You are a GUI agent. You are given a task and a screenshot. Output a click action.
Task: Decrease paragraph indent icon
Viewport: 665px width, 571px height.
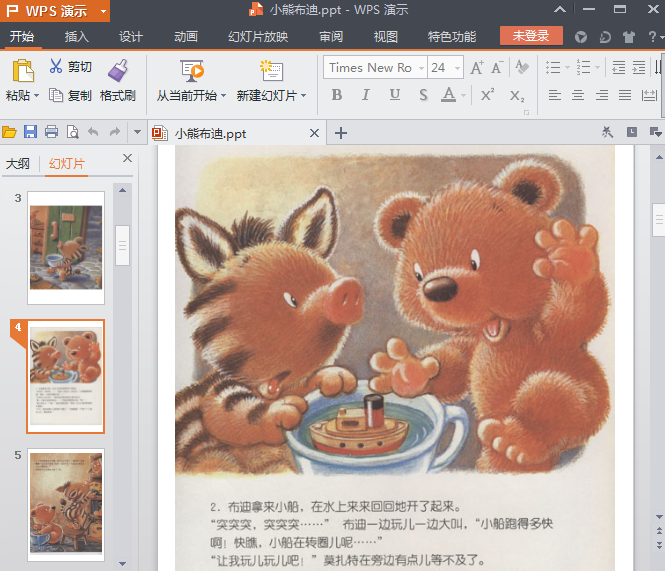point(618,67)
